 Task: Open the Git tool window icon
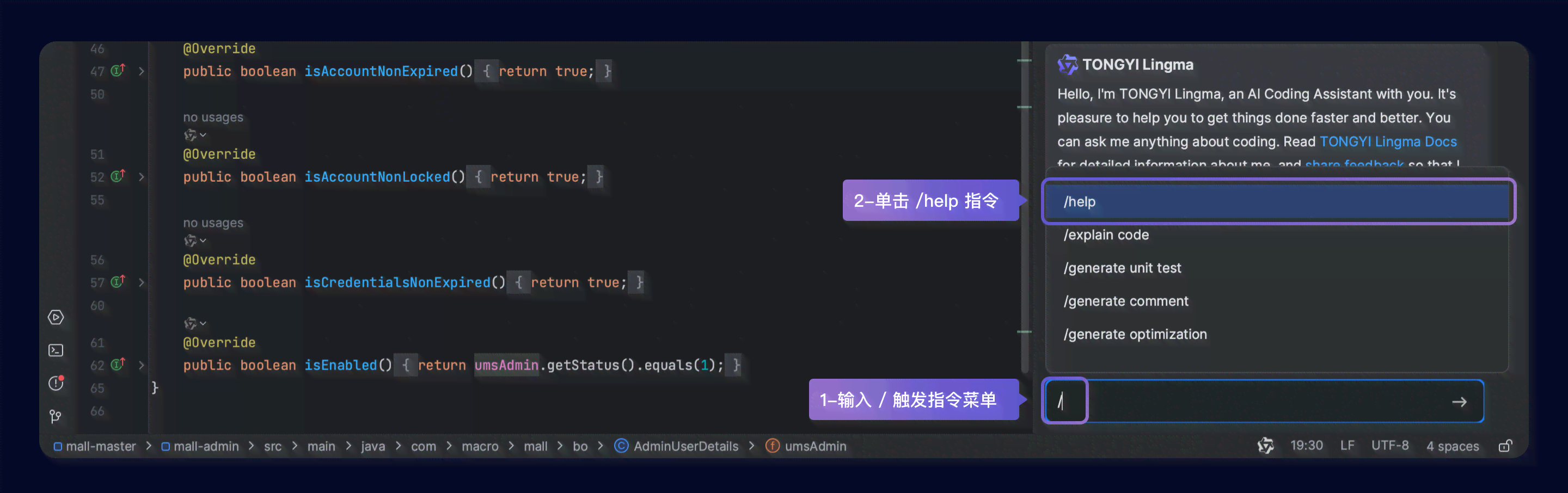tap(56, 416)
